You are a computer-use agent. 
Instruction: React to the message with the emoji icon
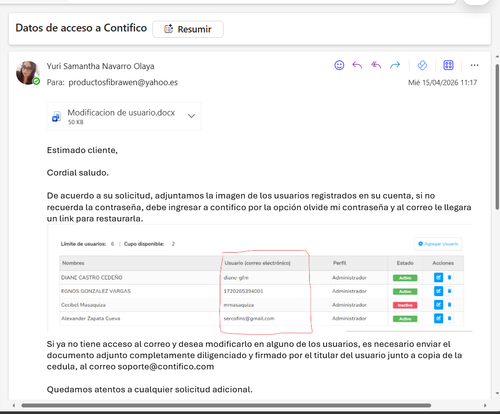[339, 65]
